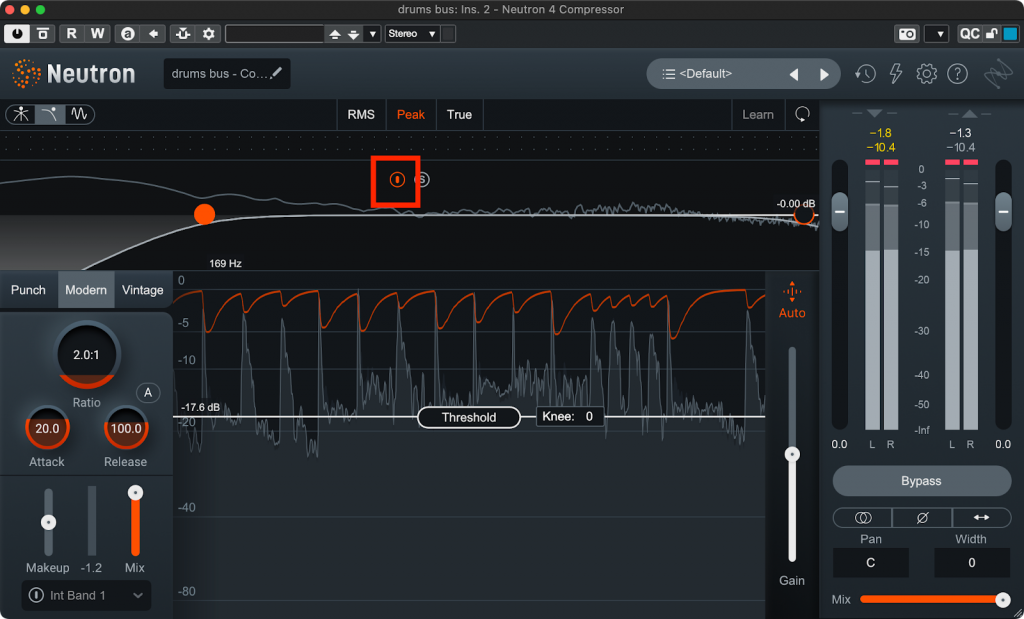The height and width of the screenshot is (619, 1024).
Task: Click the orange 169 Hz crossover node
Action: 204,214
